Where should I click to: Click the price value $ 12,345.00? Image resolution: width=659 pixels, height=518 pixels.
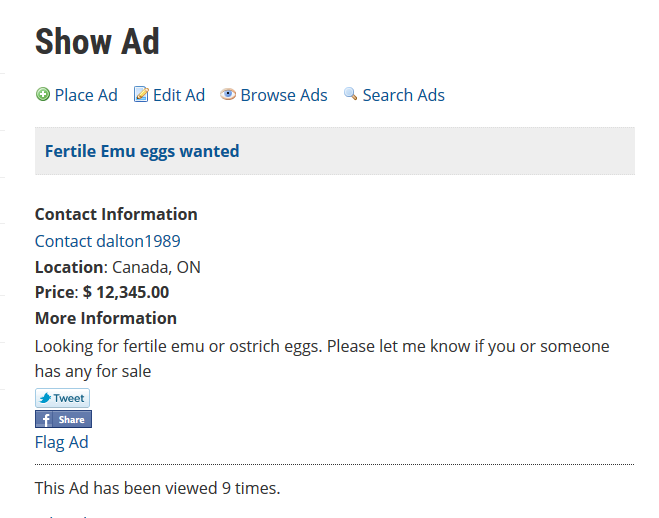click(126, 293)
